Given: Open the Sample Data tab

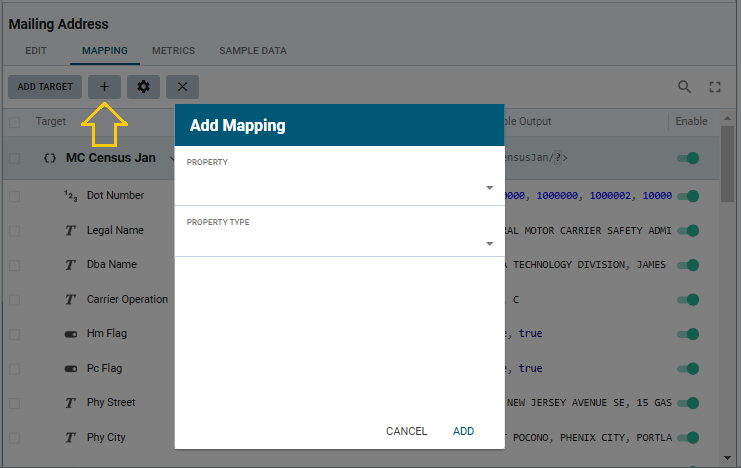Looking at the screenshot, I should [x=253, y=50].
